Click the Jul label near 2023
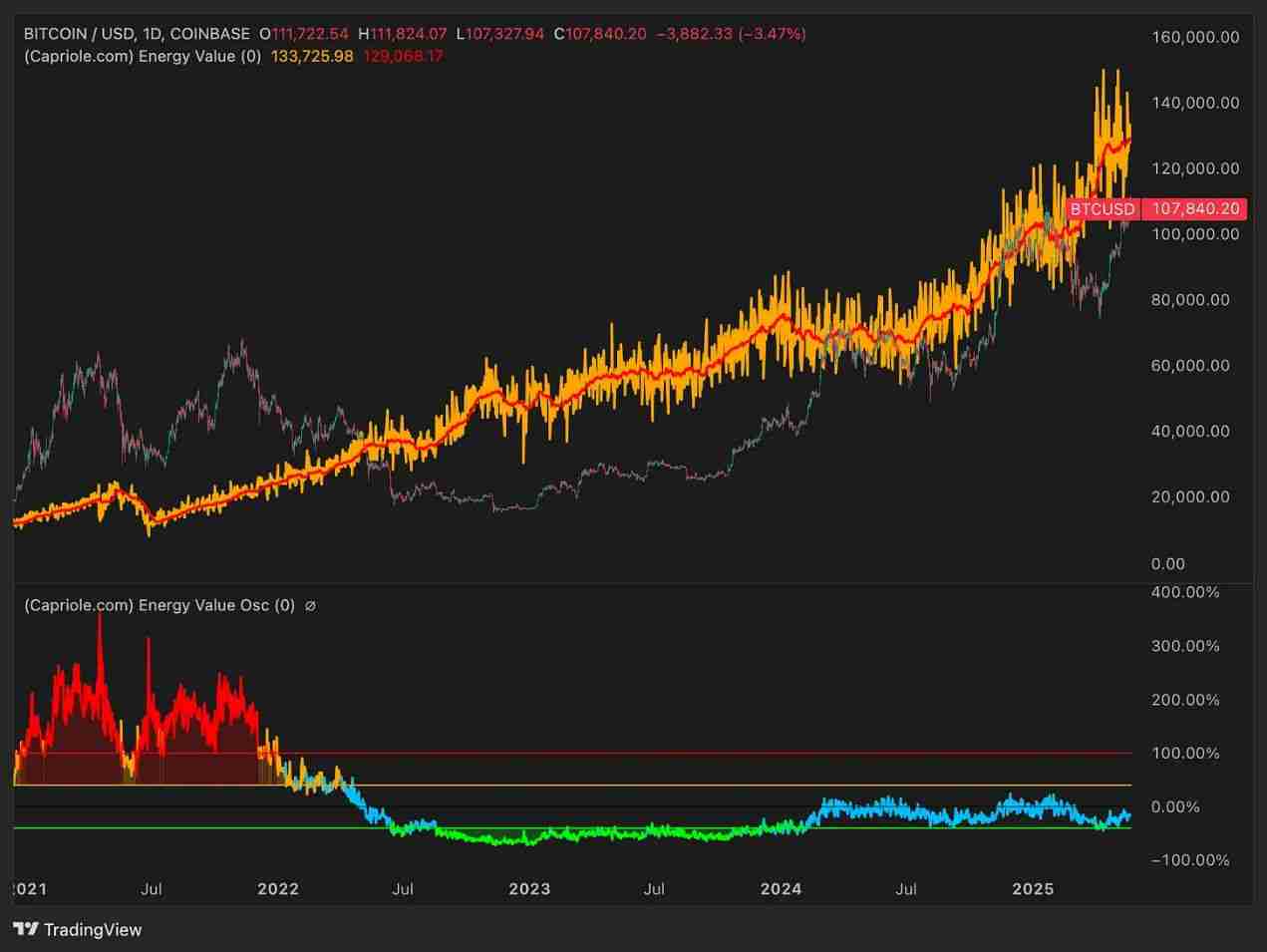This screenshot has width=1267, height=952. tap(654, 888)
